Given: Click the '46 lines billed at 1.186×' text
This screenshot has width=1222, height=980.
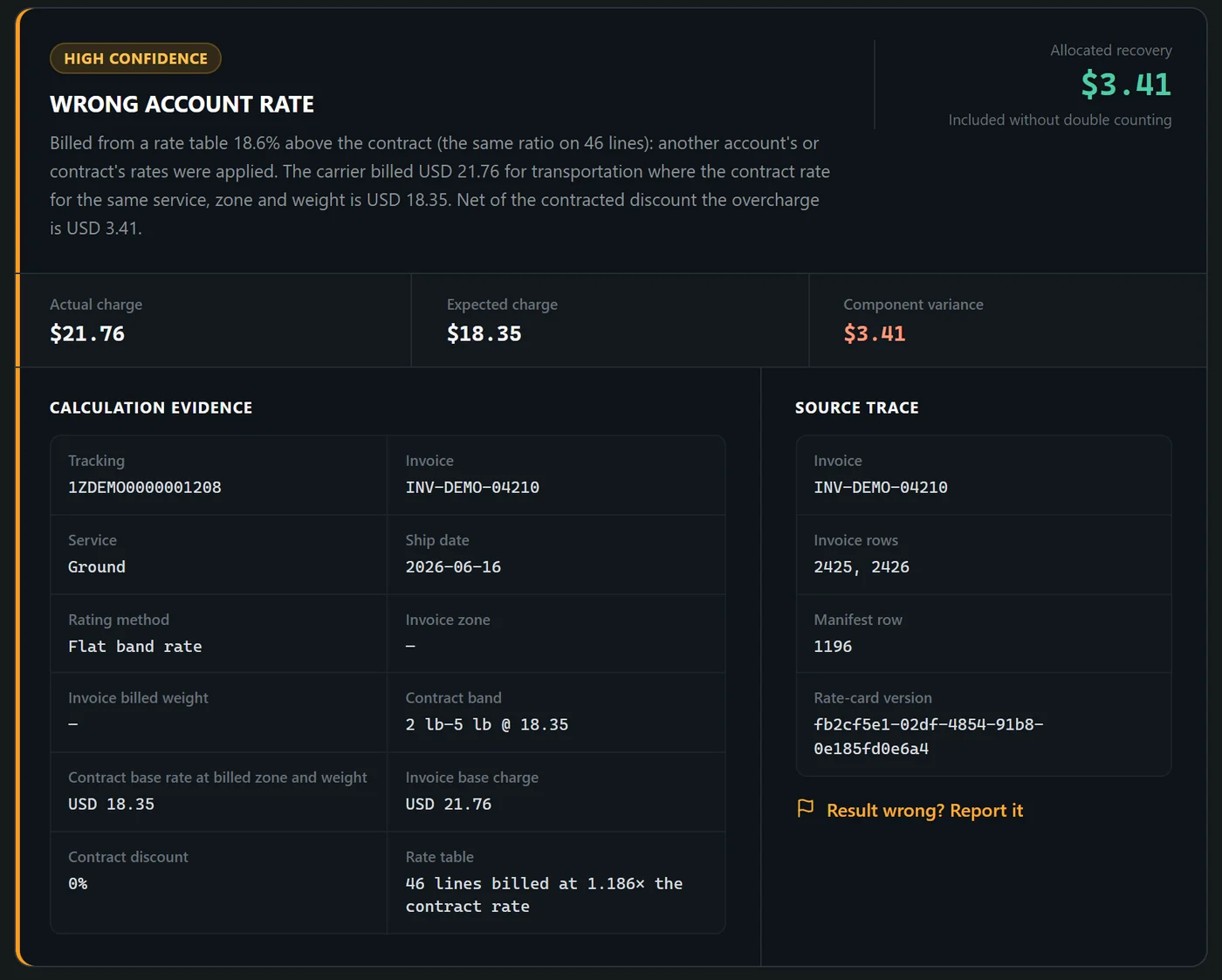Looking at the screenshot, I should (x=544, y=894).
